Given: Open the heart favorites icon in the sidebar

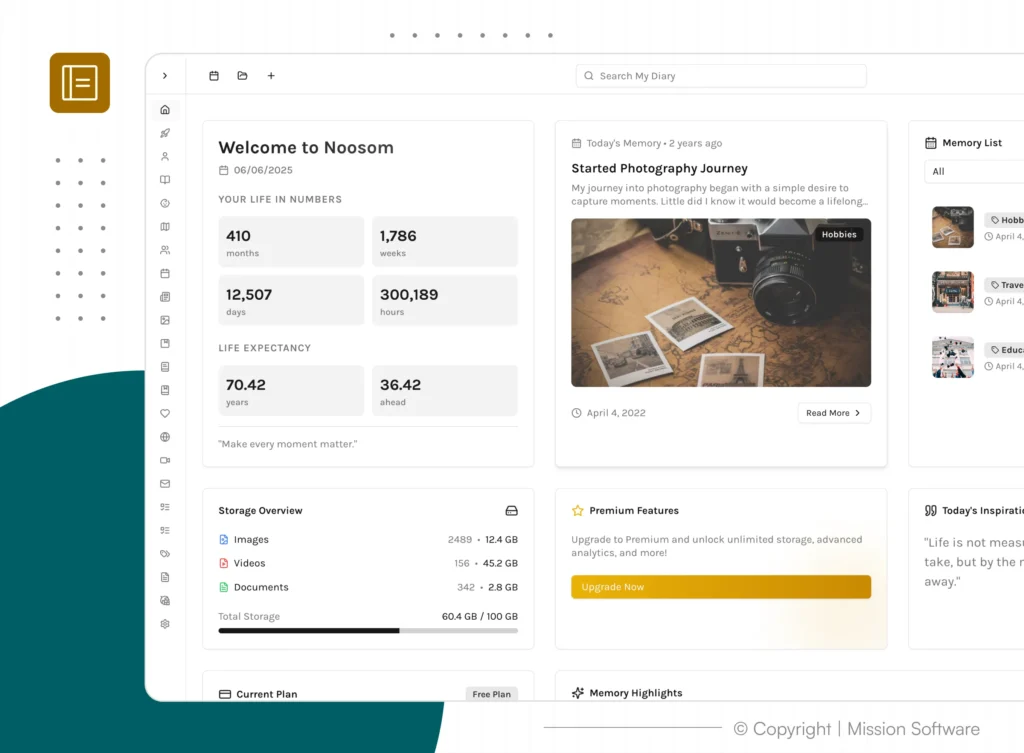Looking at the screenshot, I should tap(165, 413).
